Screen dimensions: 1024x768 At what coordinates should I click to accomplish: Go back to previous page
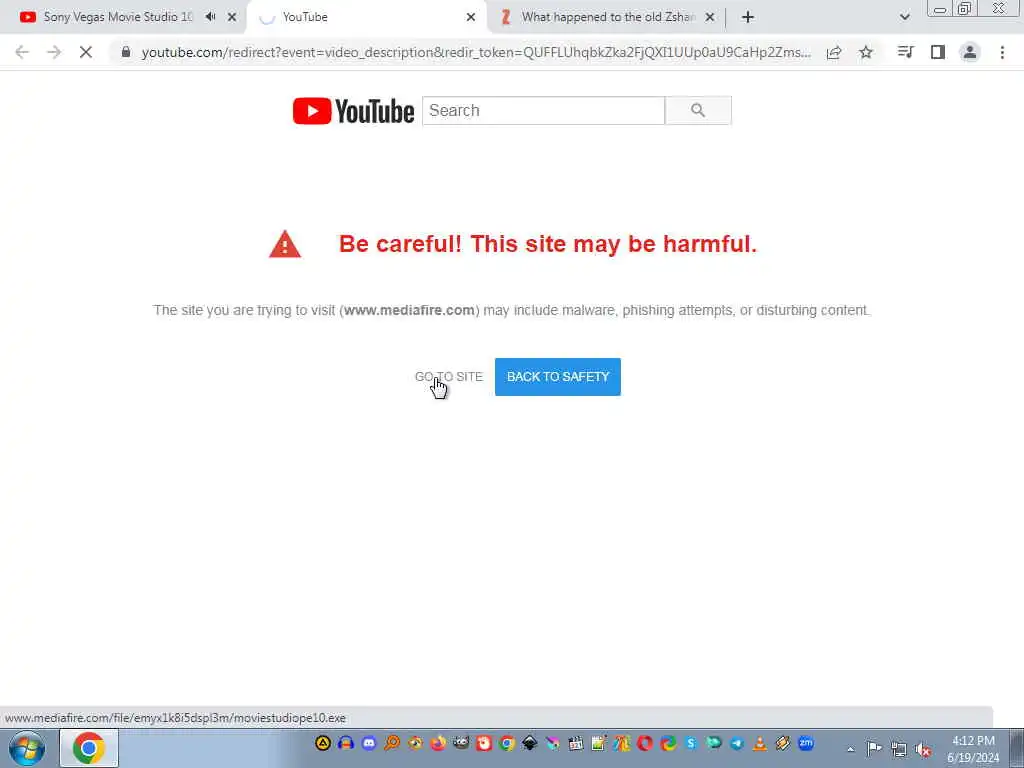(22, 52)
